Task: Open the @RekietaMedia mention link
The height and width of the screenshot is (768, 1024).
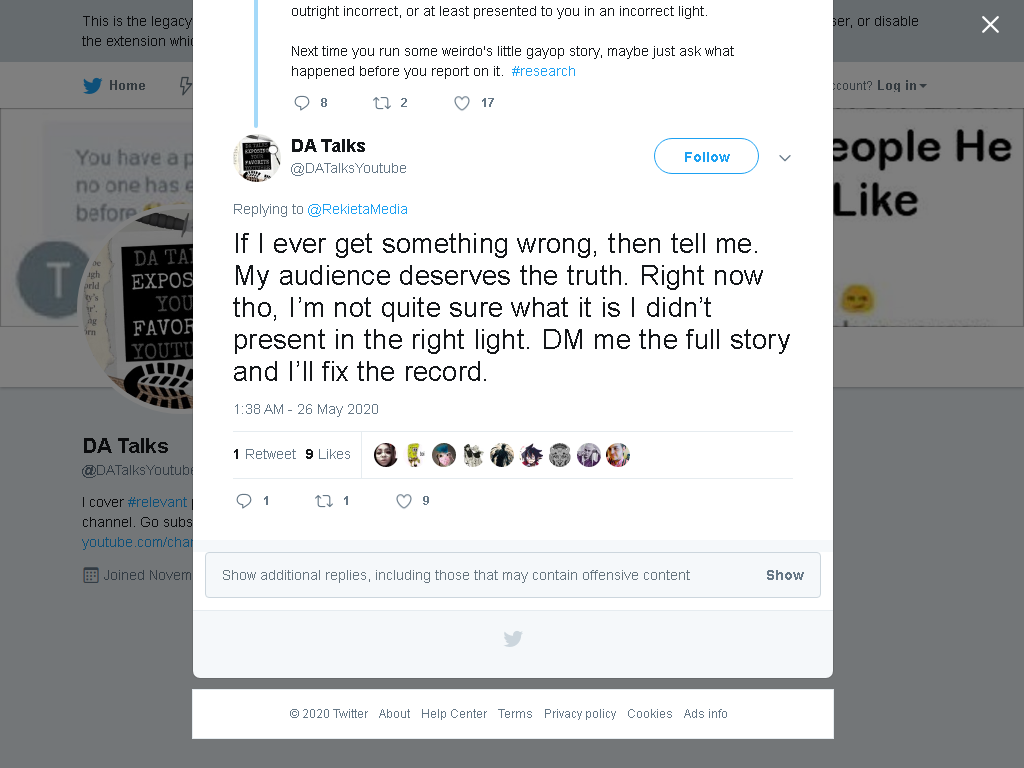Action: pos(357,209)
